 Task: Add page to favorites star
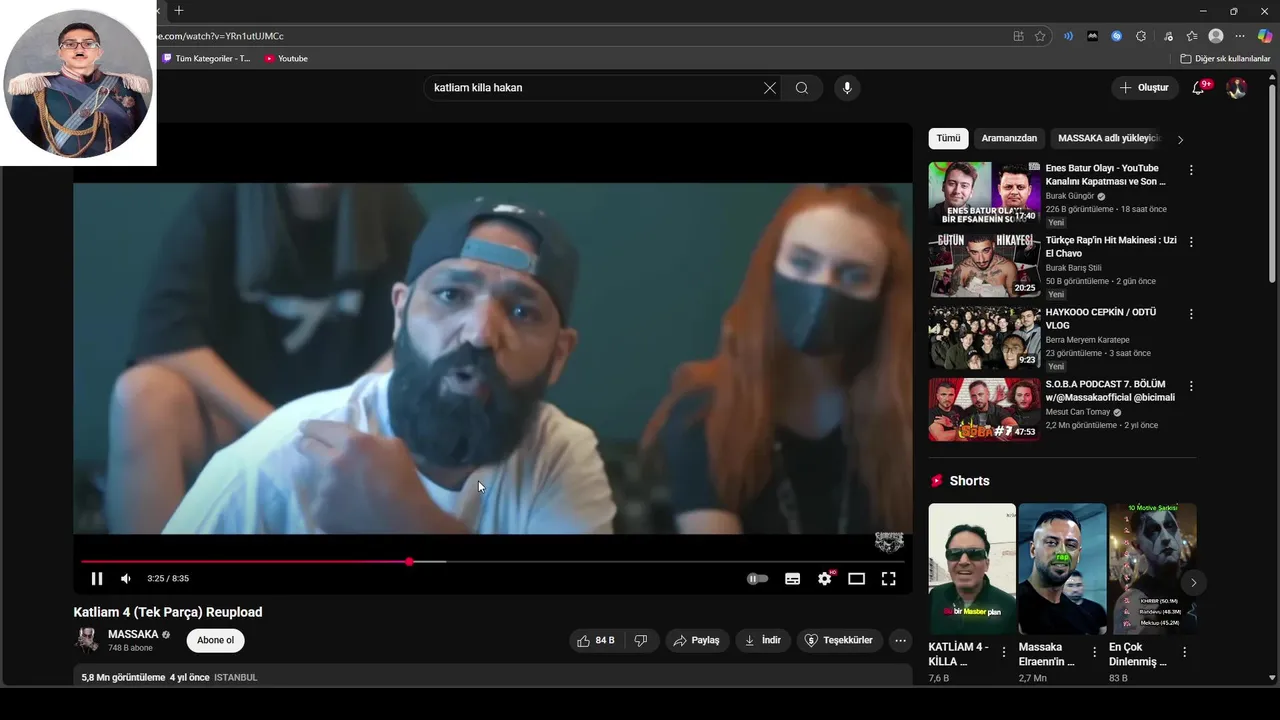[x=1040, y=36]
